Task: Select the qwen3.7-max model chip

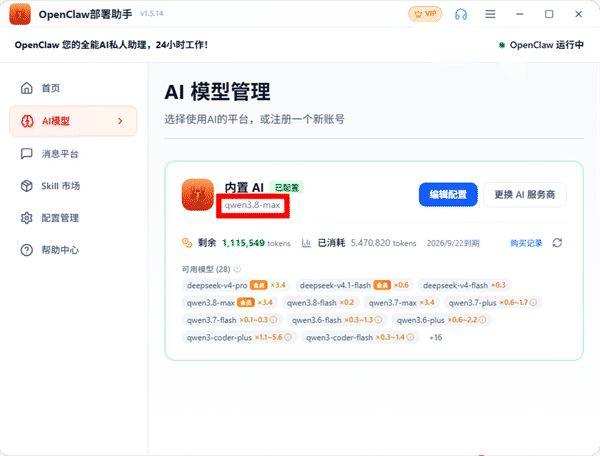Action: (401, 303)
